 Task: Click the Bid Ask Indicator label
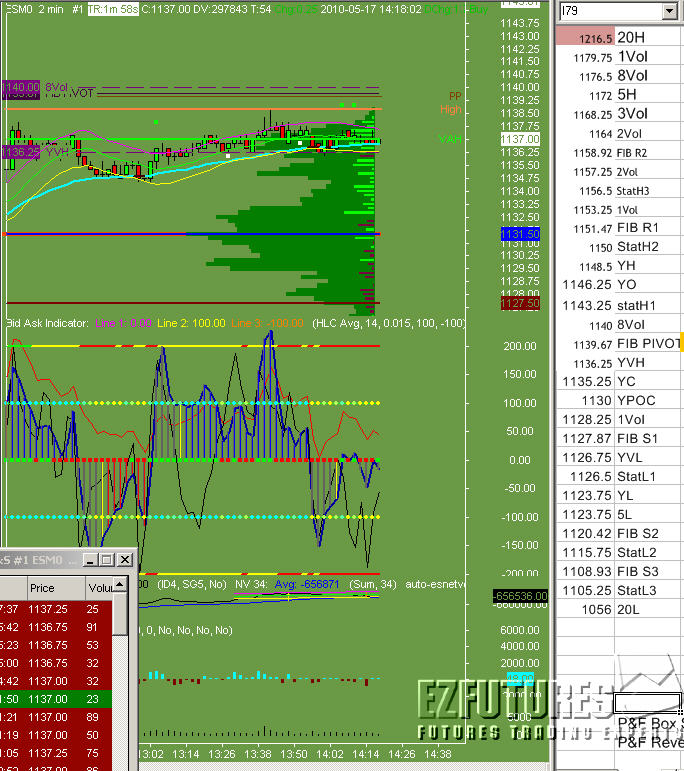click(x=47, y=323)
